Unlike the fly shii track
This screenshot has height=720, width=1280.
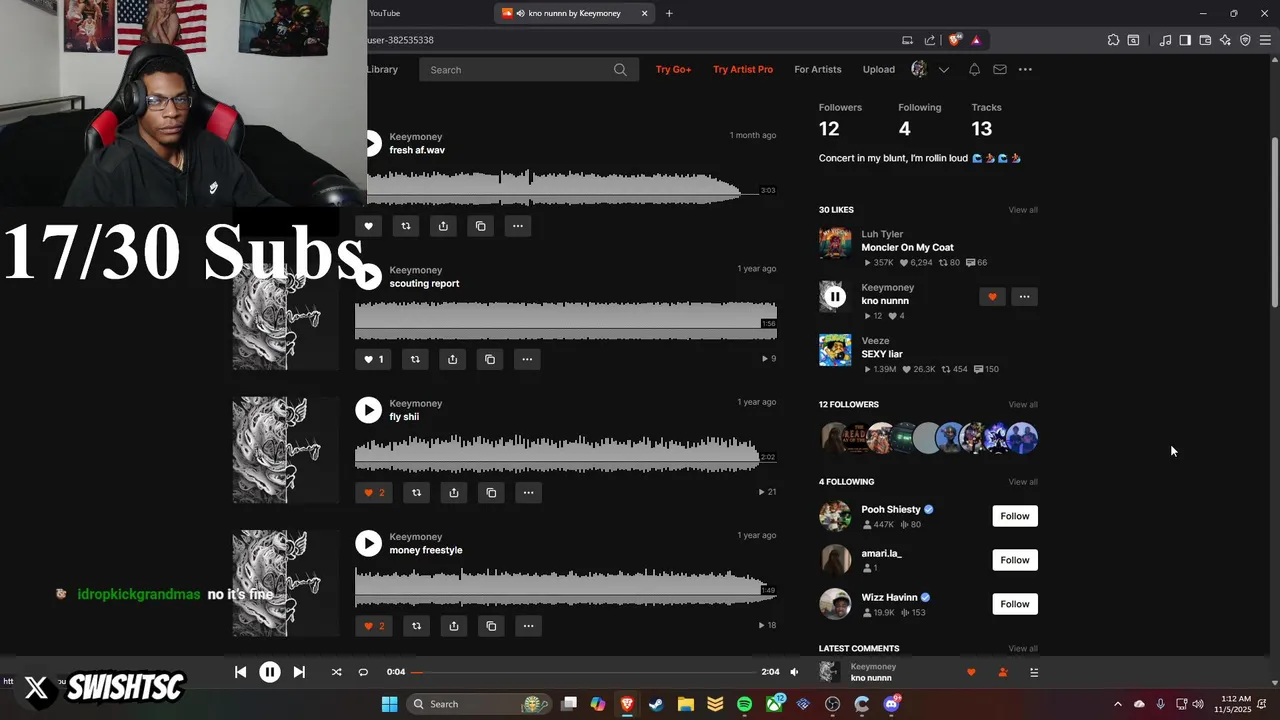374,492
